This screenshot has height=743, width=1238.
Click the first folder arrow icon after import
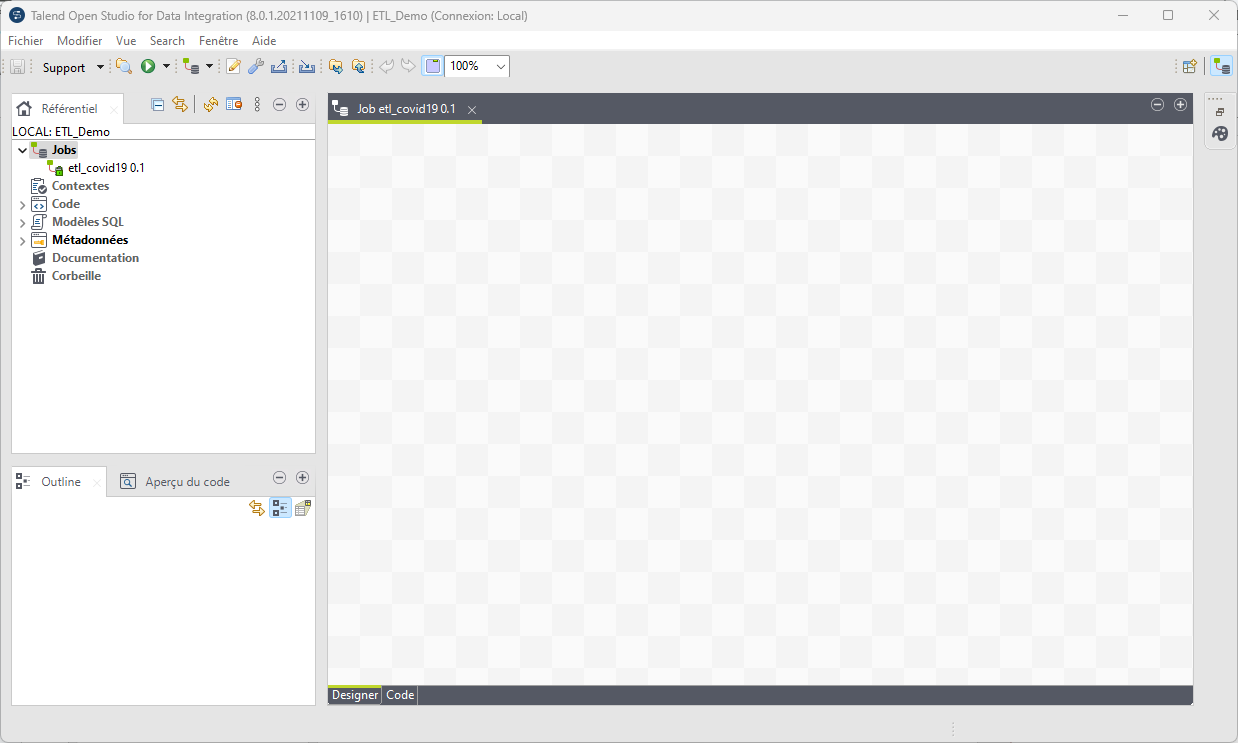(336, 67)
